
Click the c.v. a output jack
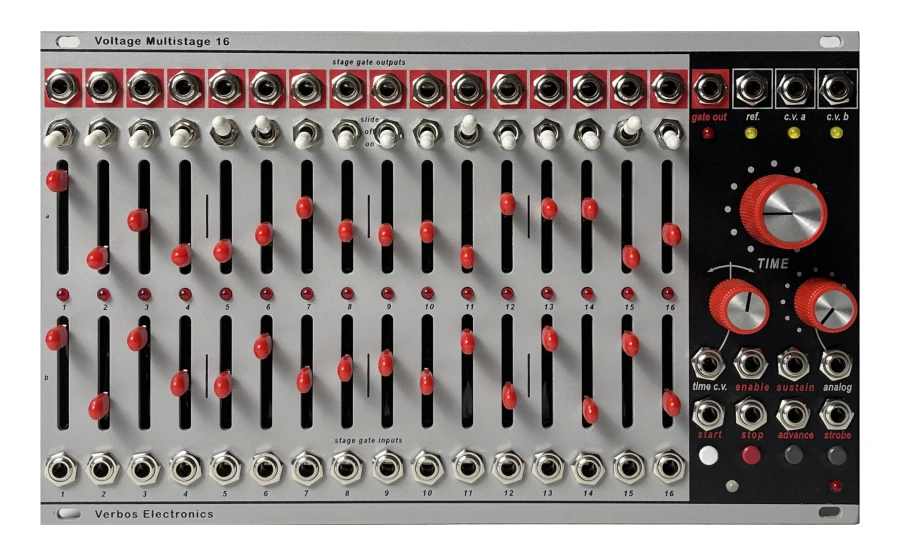pos(794,88)
